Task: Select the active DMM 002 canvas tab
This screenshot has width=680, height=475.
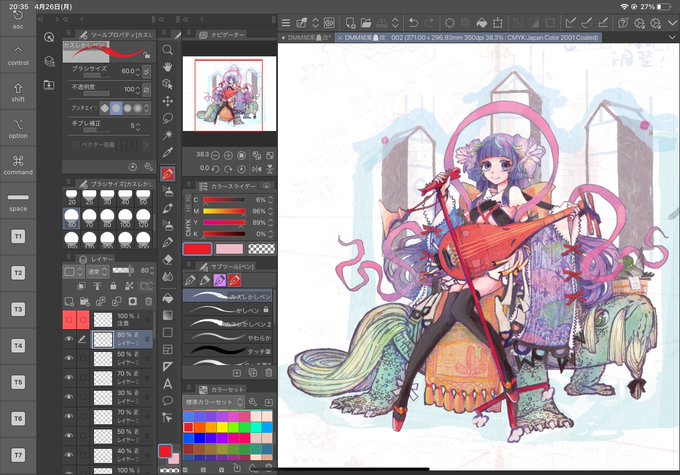Action: (468, 38)
